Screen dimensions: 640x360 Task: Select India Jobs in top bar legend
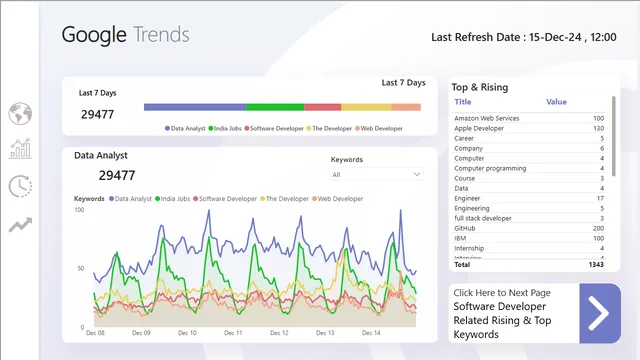pos(225,128)
